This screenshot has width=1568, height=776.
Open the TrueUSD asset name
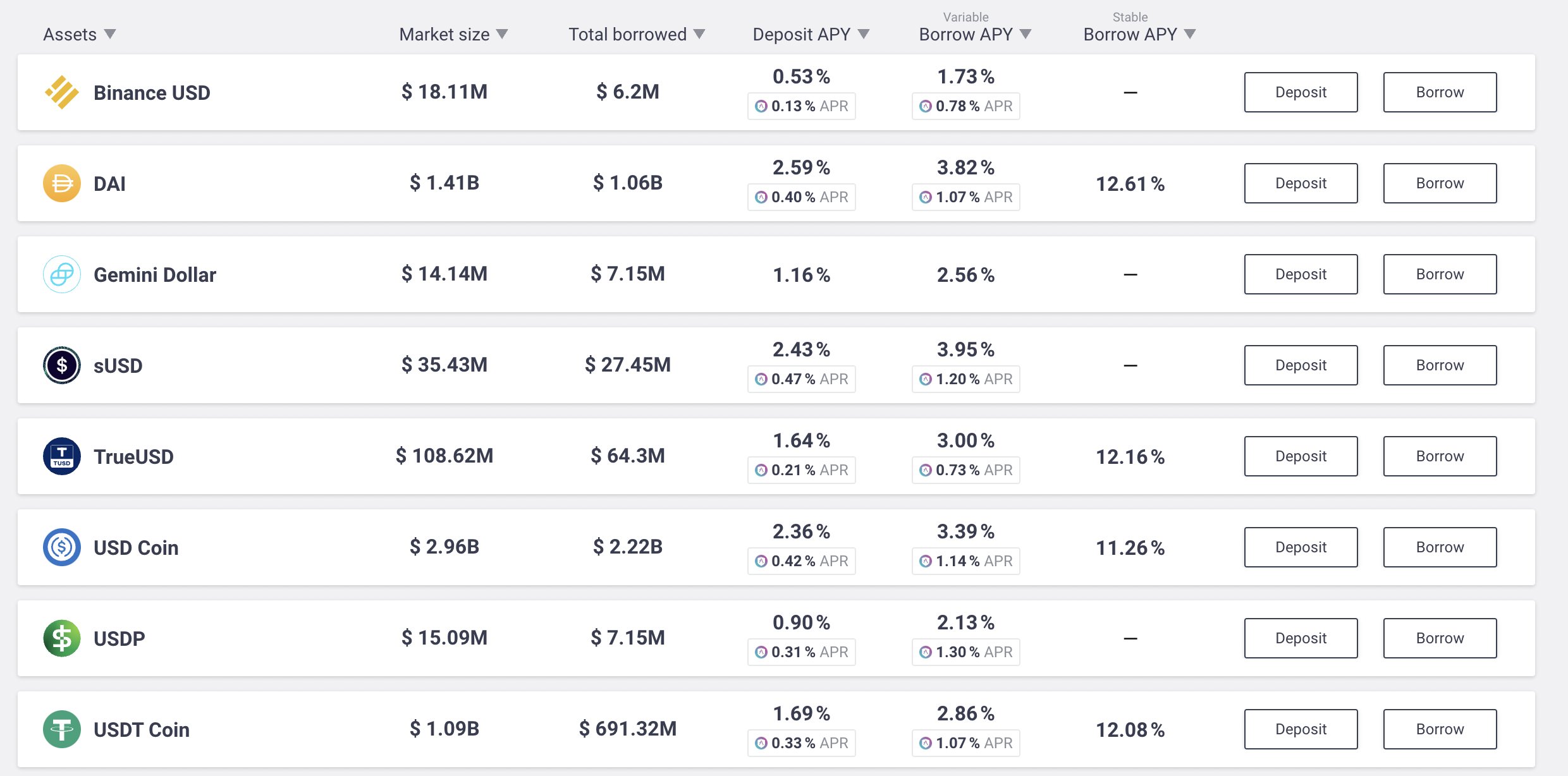point(133,456)
